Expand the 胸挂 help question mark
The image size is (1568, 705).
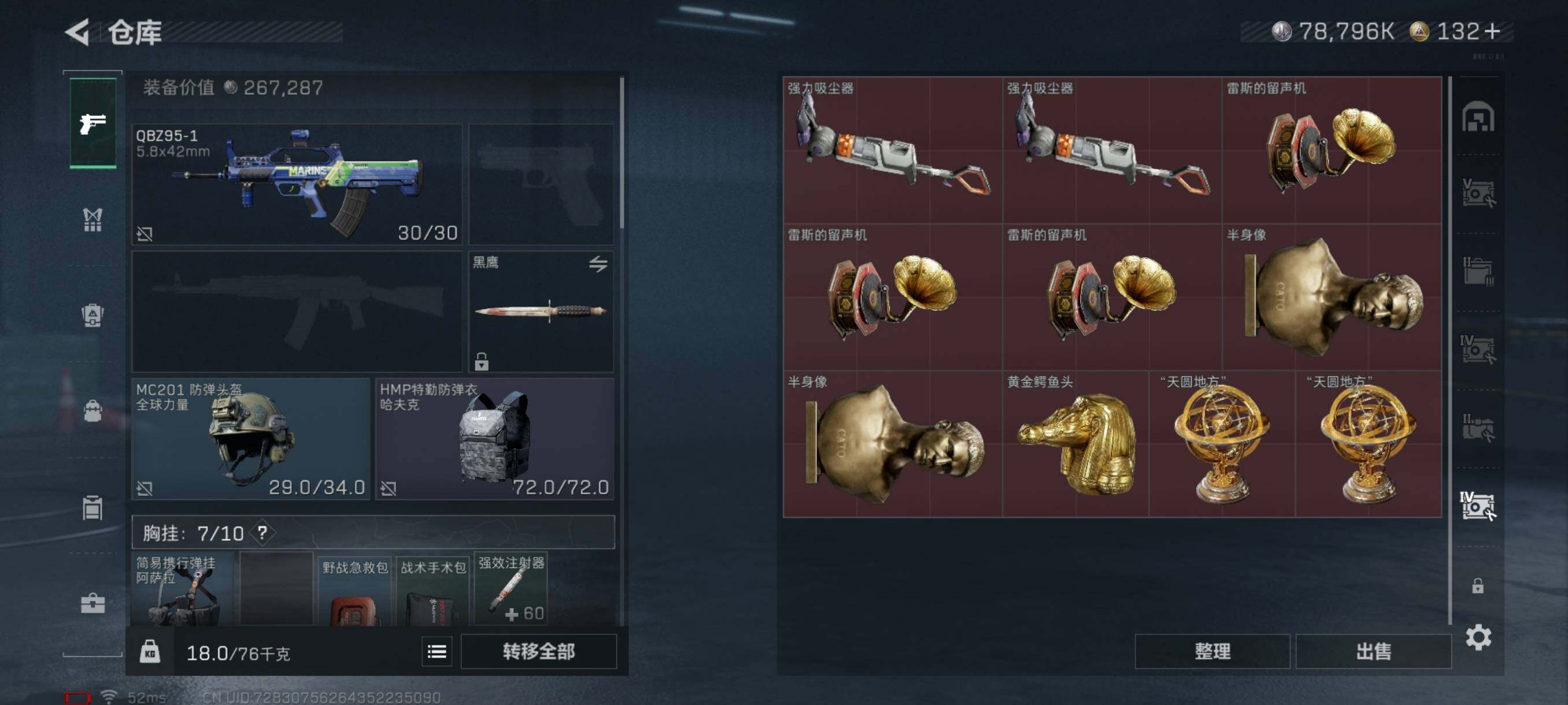262,533
